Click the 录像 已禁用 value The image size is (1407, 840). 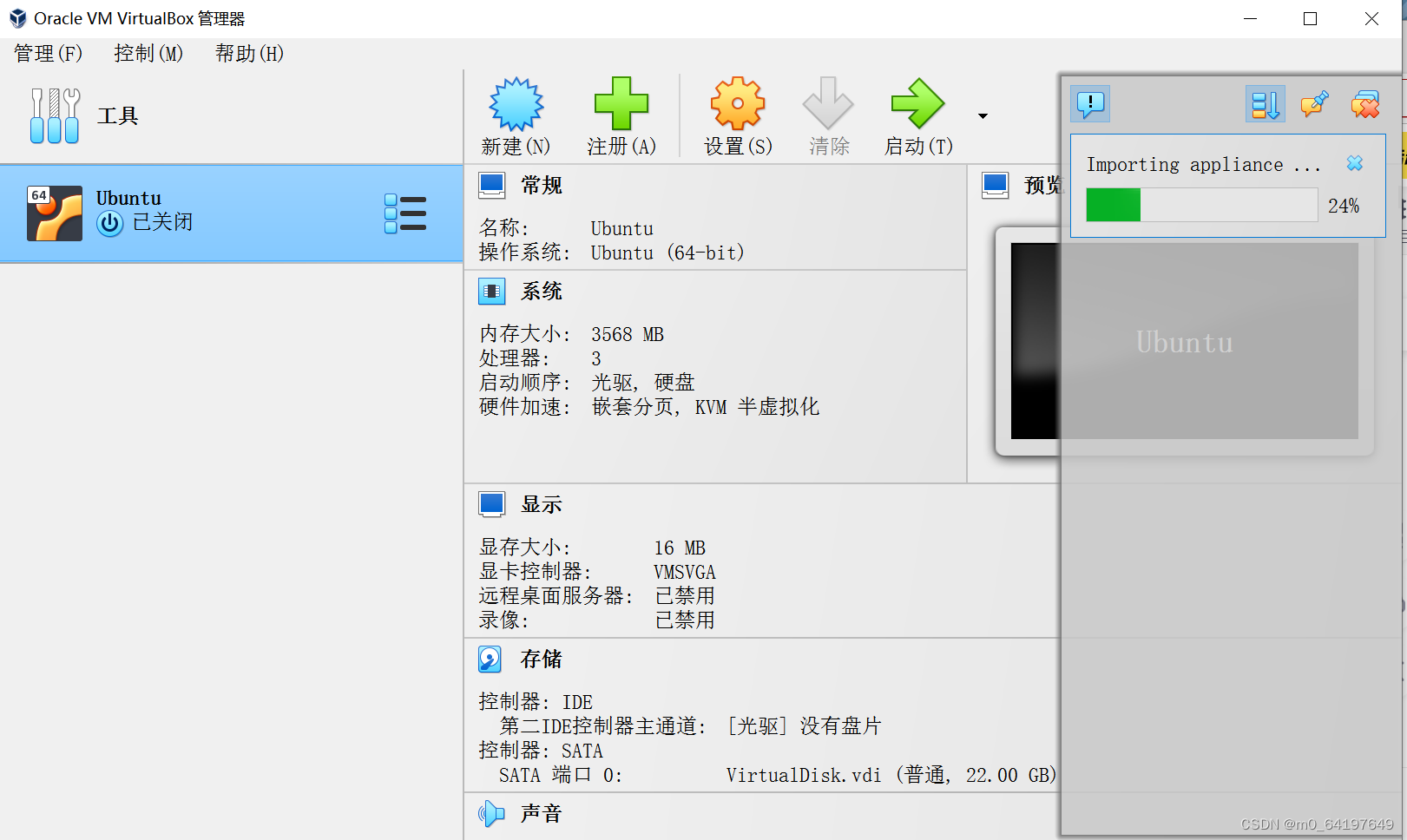[685, 620]
